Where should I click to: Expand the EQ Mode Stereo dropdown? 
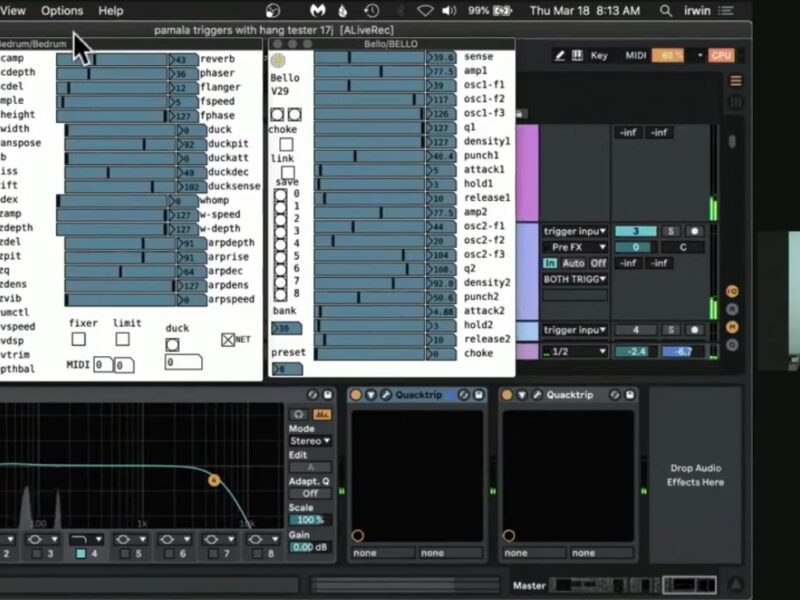tap(310, 441)
